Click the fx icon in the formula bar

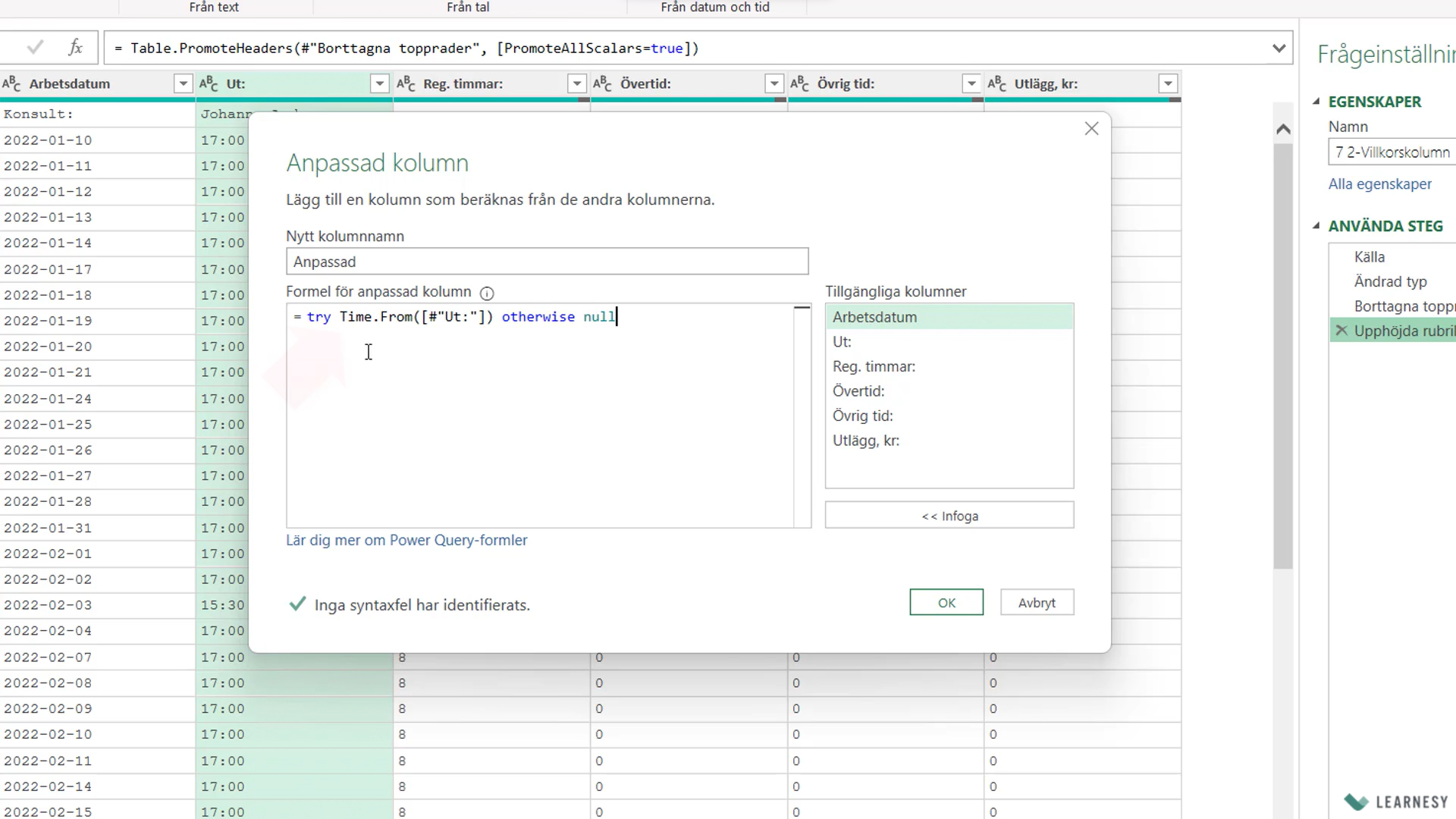point(75,47)
